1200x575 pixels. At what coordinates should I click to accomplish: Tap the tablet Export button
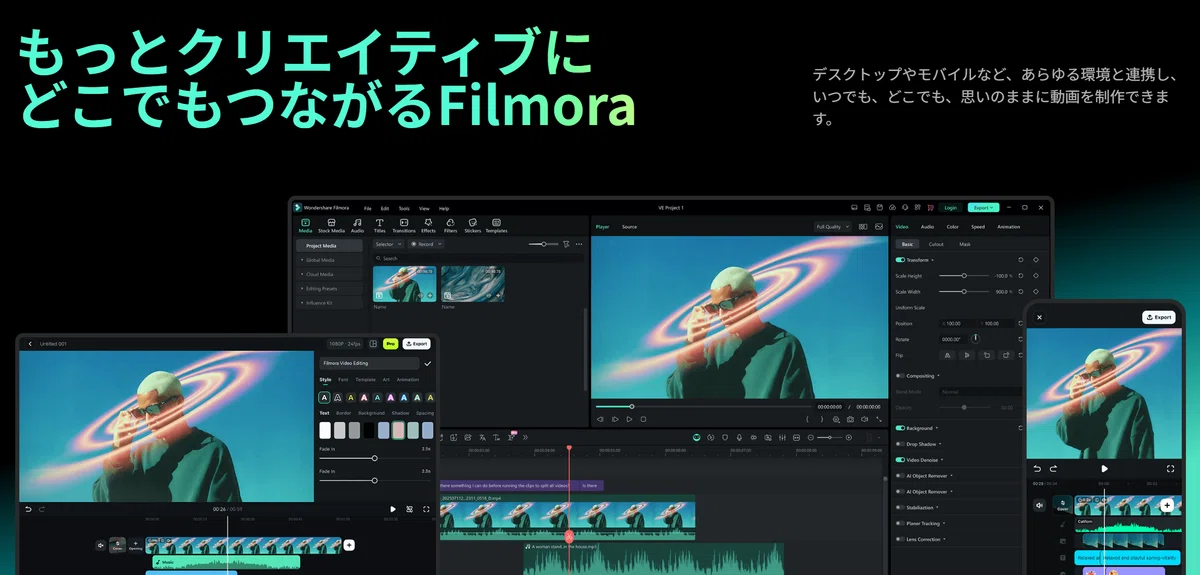point(417,343)
